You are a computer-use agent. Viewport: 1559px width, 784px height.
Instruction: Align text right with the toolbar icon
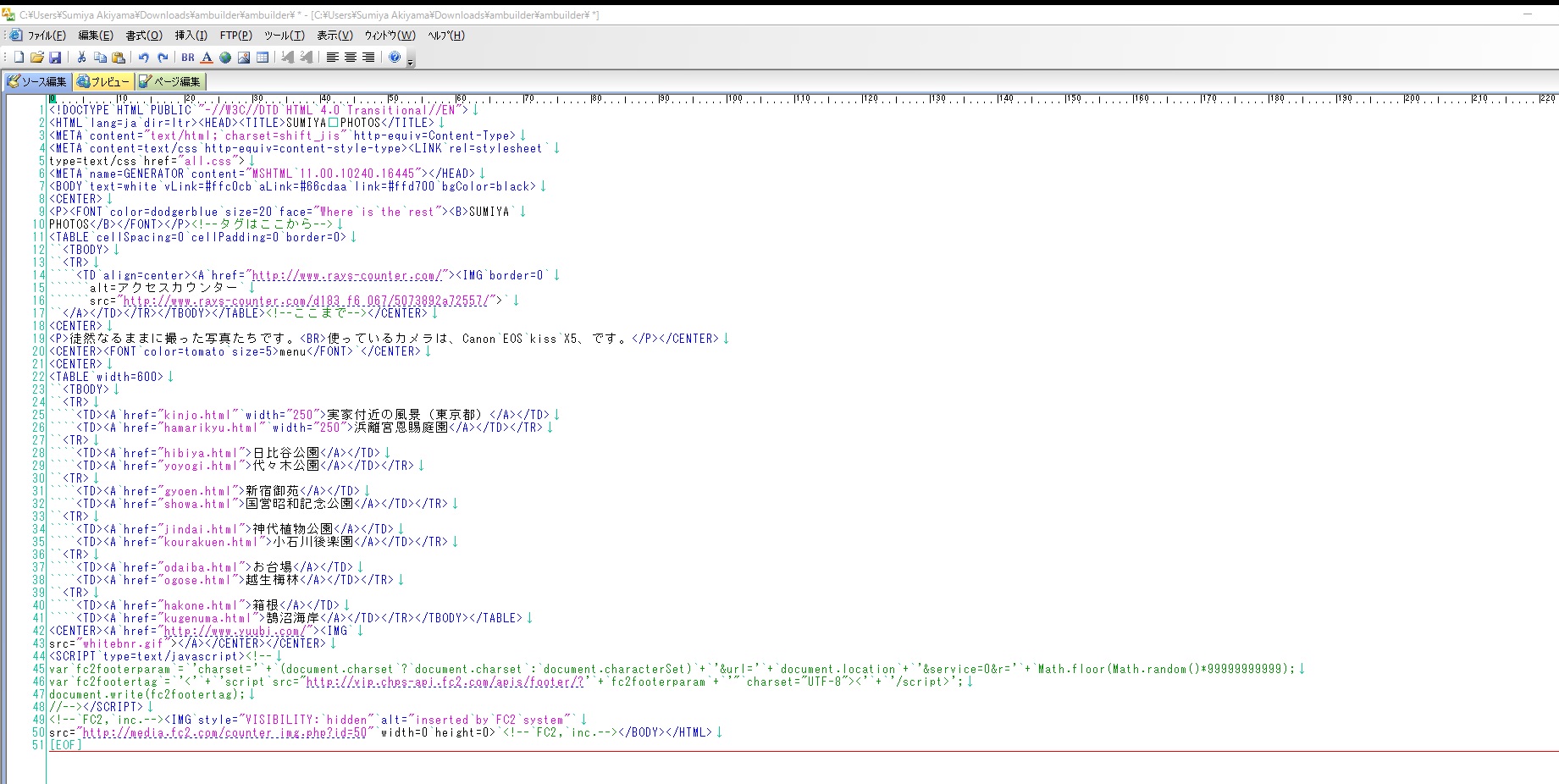coord(369,58)
